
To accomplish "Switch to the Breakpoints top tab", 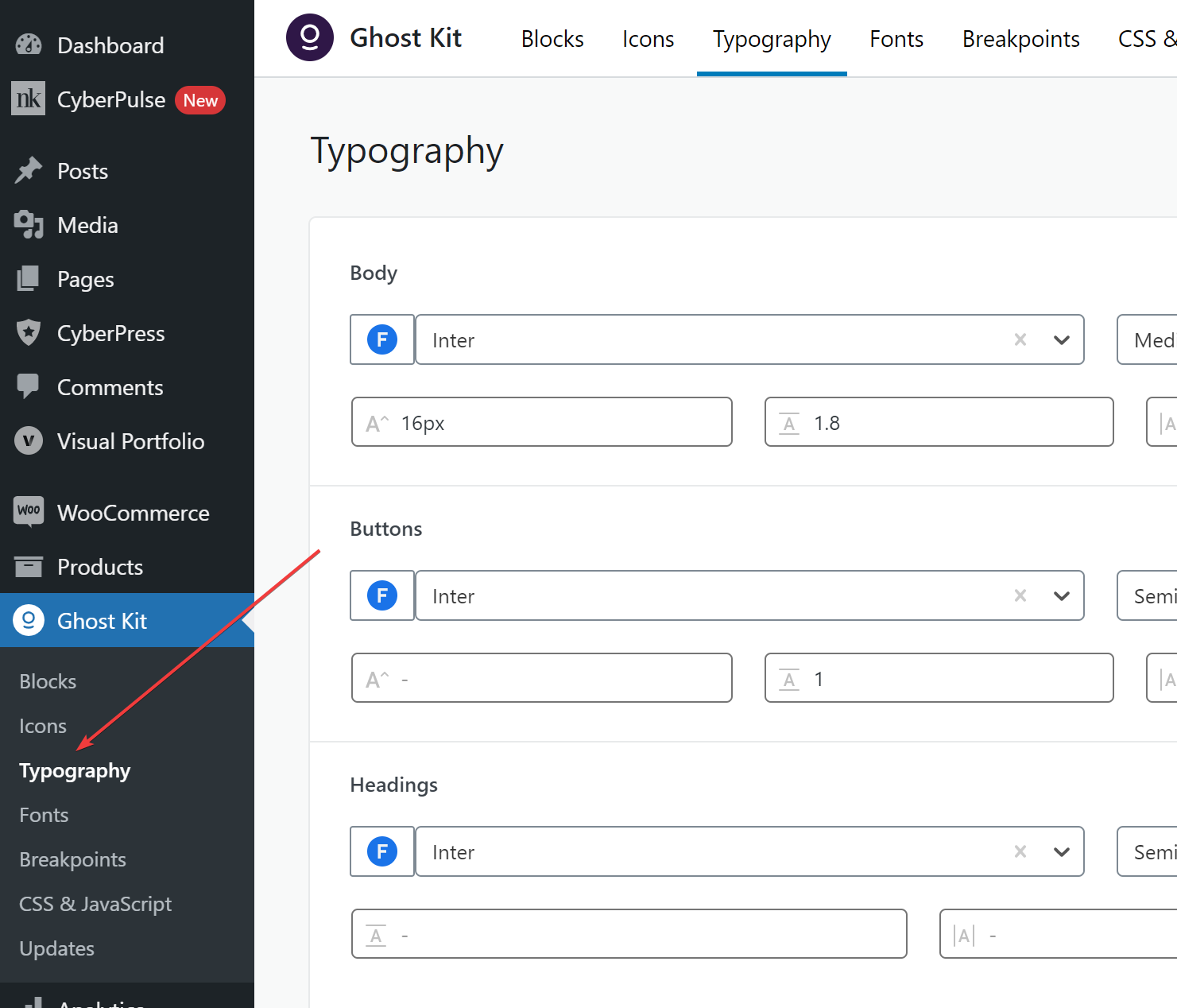I will 1020,39.
